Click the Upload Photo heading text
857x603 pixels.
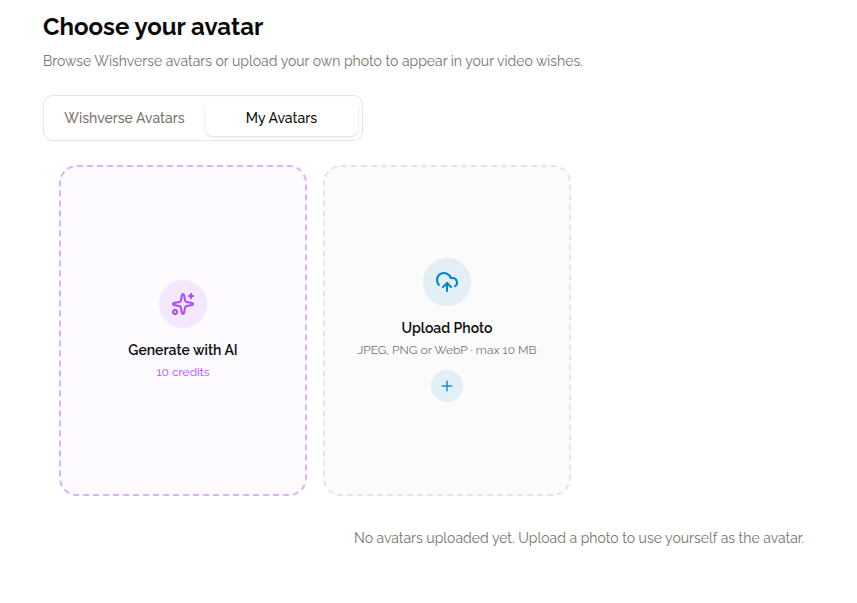[x=447, y=327]
